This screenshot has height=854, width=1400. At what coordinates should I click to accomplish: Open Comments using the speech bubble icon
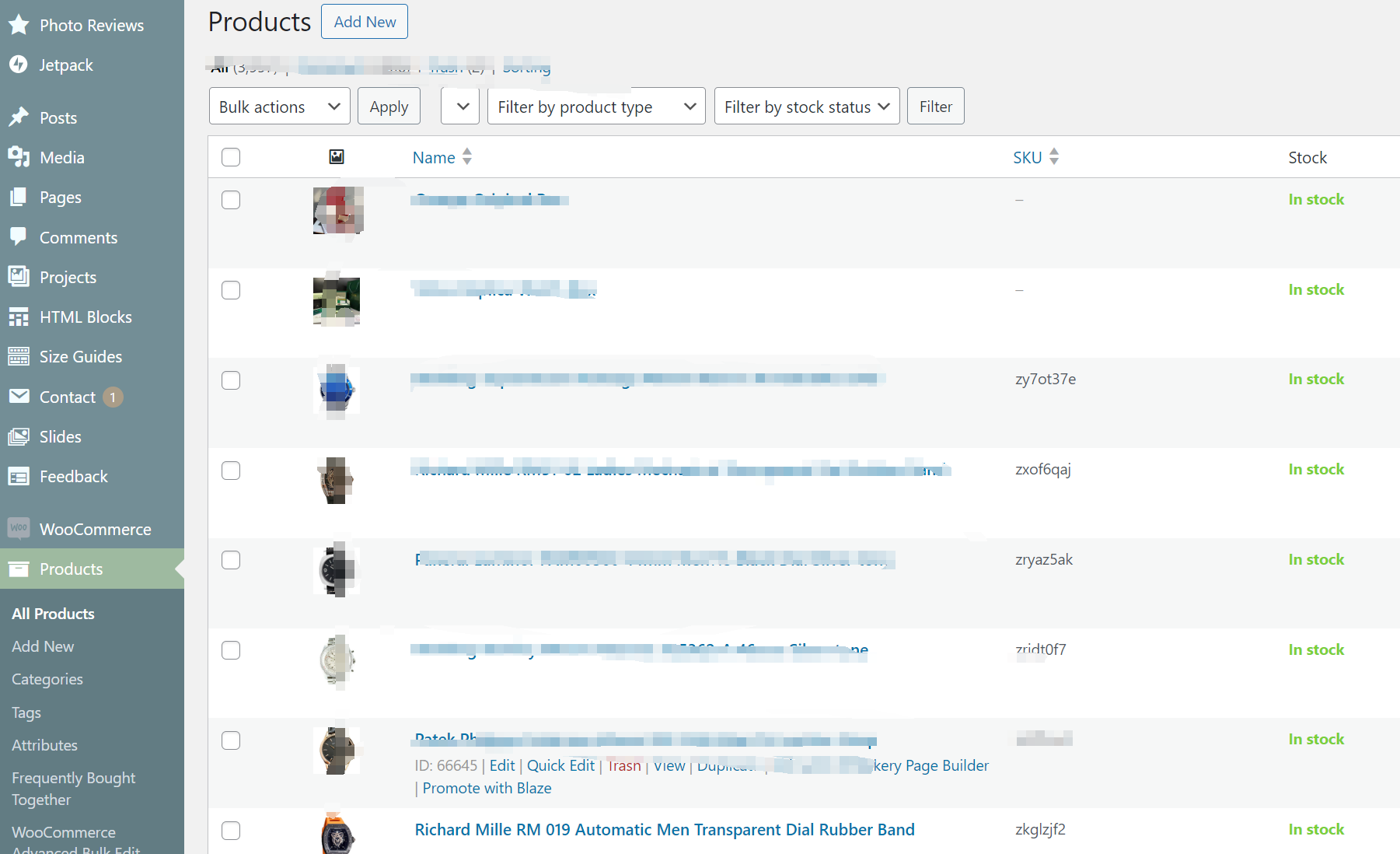pos(19,237)
